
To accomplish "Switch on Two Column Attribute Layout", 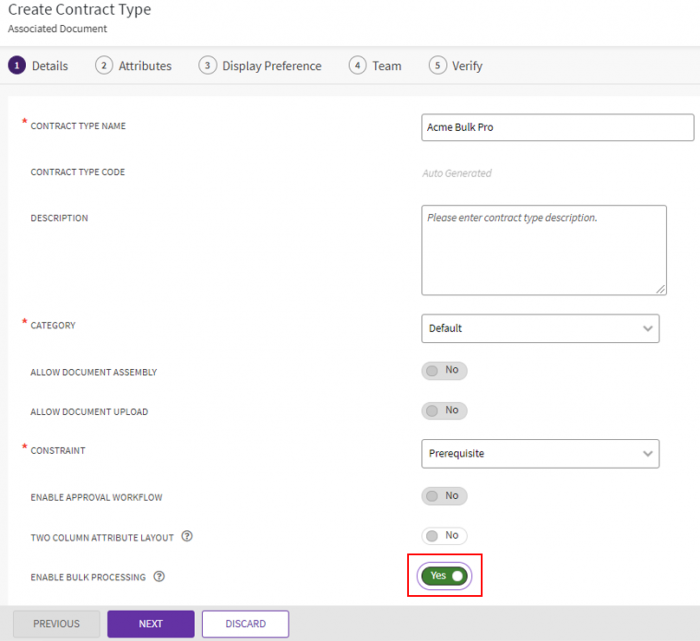I will (444, 536).
